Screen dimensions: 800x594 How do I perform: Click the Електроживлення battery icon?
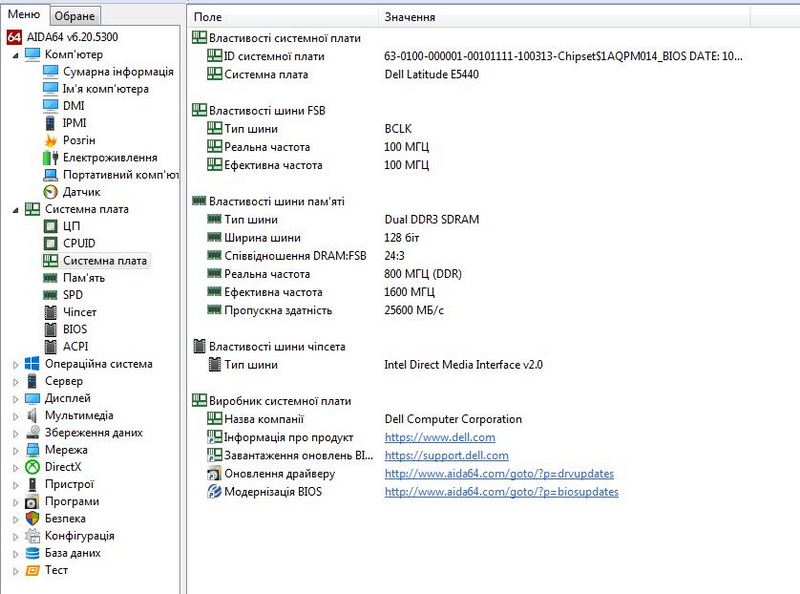52,157
